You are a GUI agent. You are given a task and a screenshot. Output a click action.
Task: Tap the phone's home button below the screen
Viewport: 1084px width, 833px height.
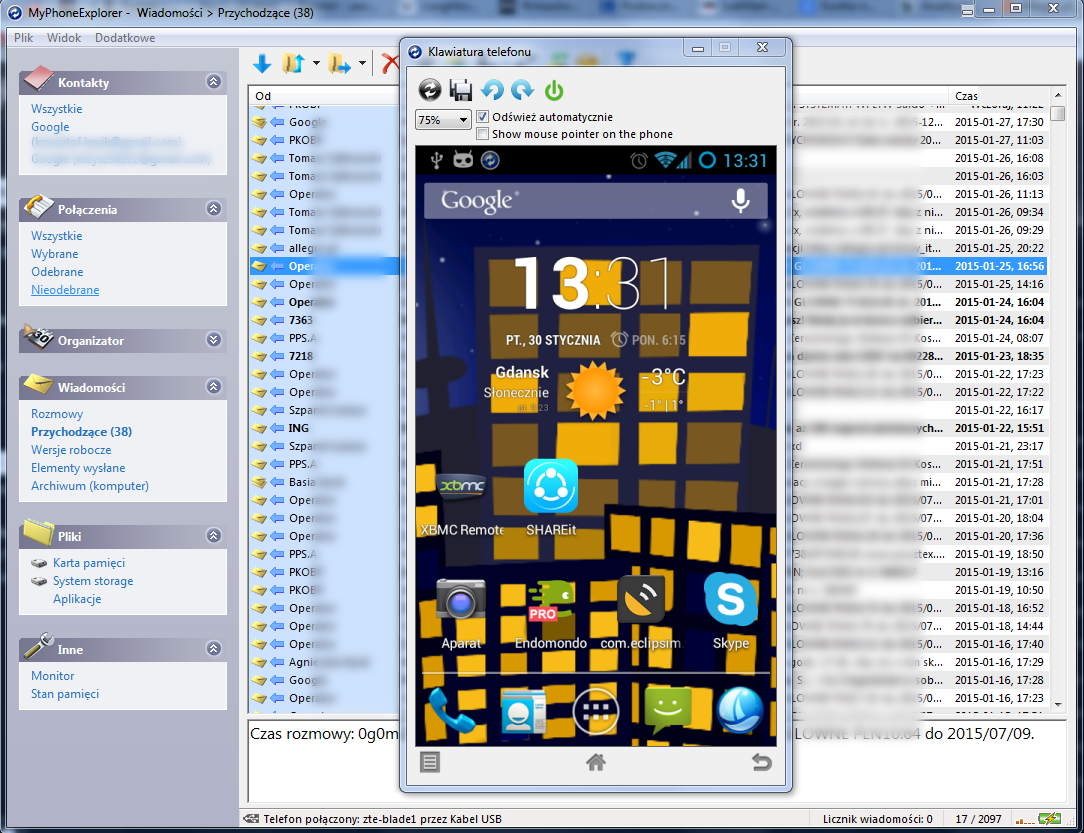click(x=596, y=763)
